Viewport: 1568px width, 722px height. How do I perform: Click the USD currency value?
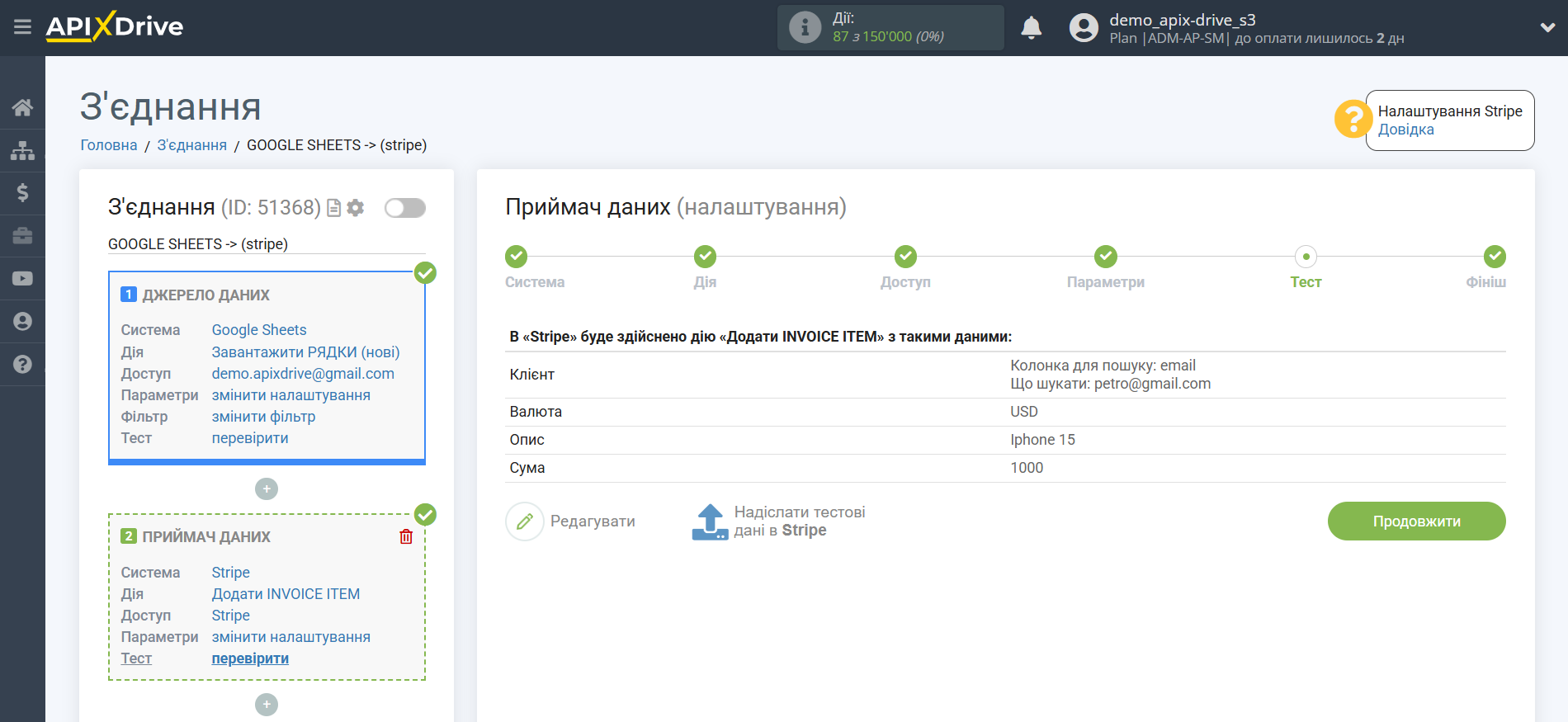click(x=1024, y=412)
